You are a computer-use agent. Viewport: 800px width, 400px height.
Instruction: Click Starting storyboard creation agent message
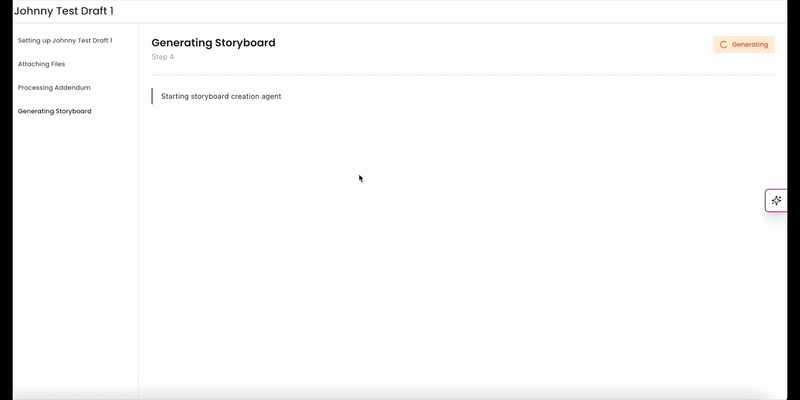[221, 96]
